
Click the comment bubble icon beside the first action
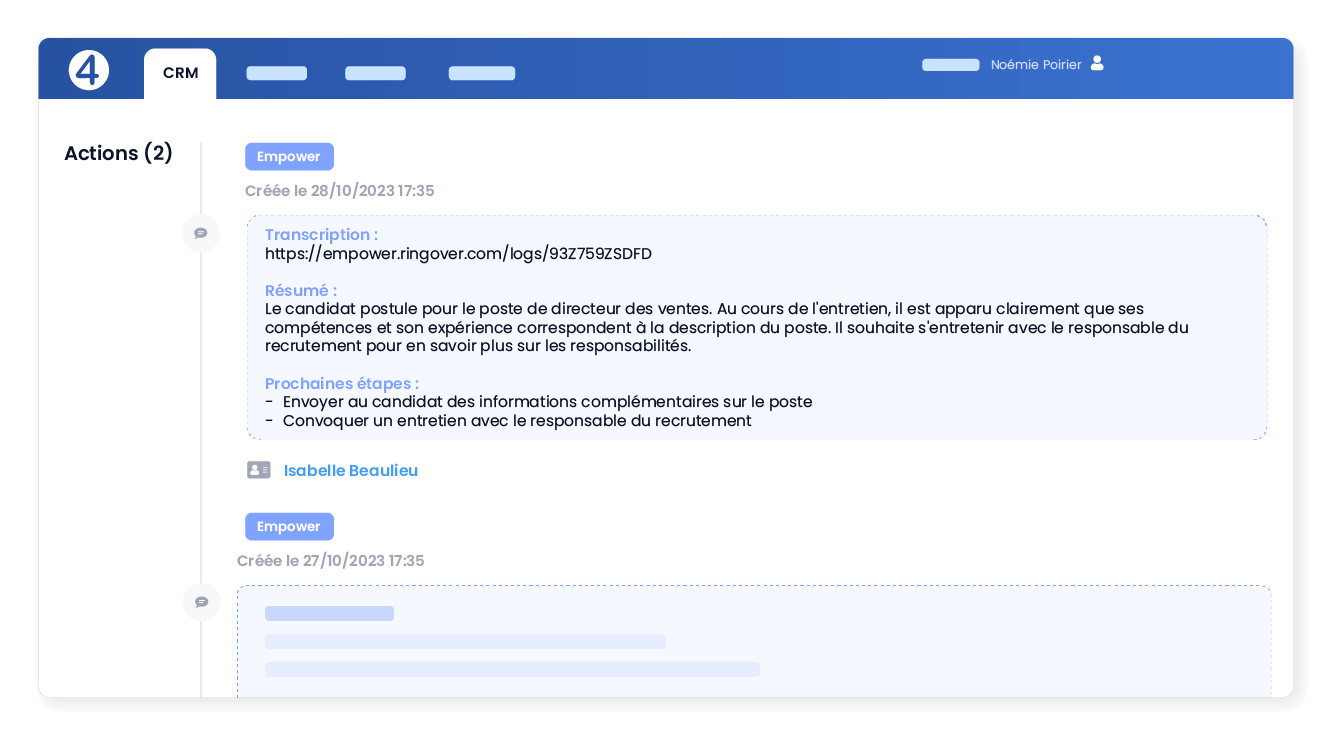[x=201, y=232]
